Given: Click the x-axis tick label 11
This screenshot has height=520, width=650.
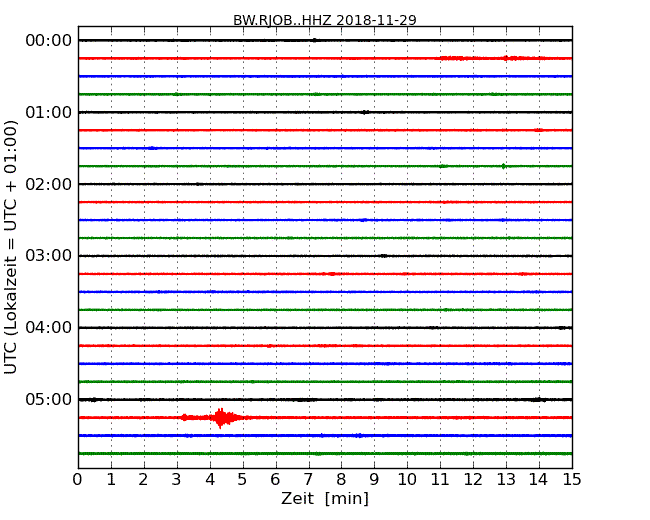Looking at the screenshot, I should [x=440, y=479].
